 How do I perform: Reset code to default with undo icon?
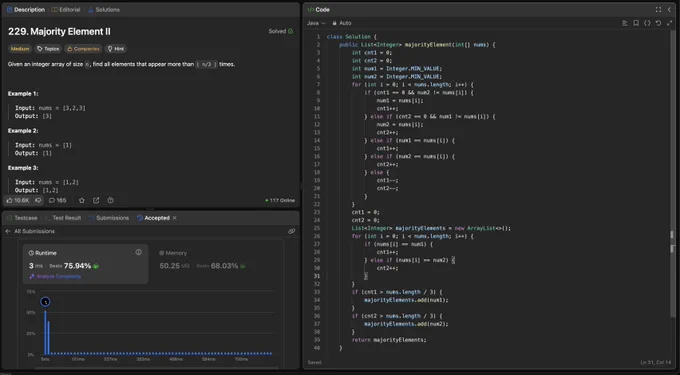tap(658, 23)
